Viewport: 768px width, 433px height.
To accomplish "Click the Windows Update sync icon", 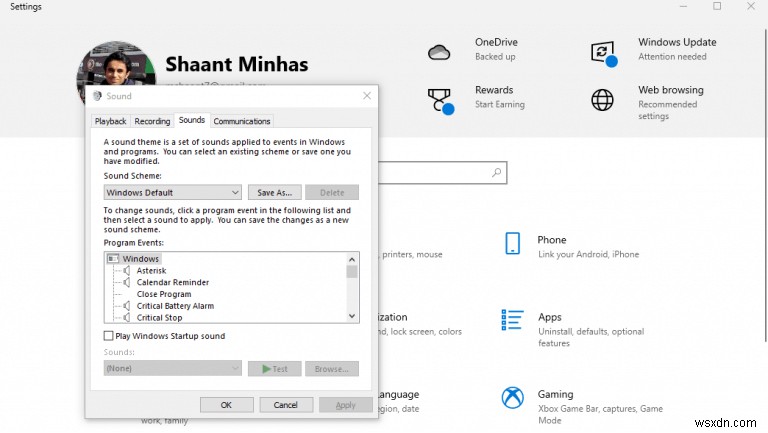I will pos(603,53).
